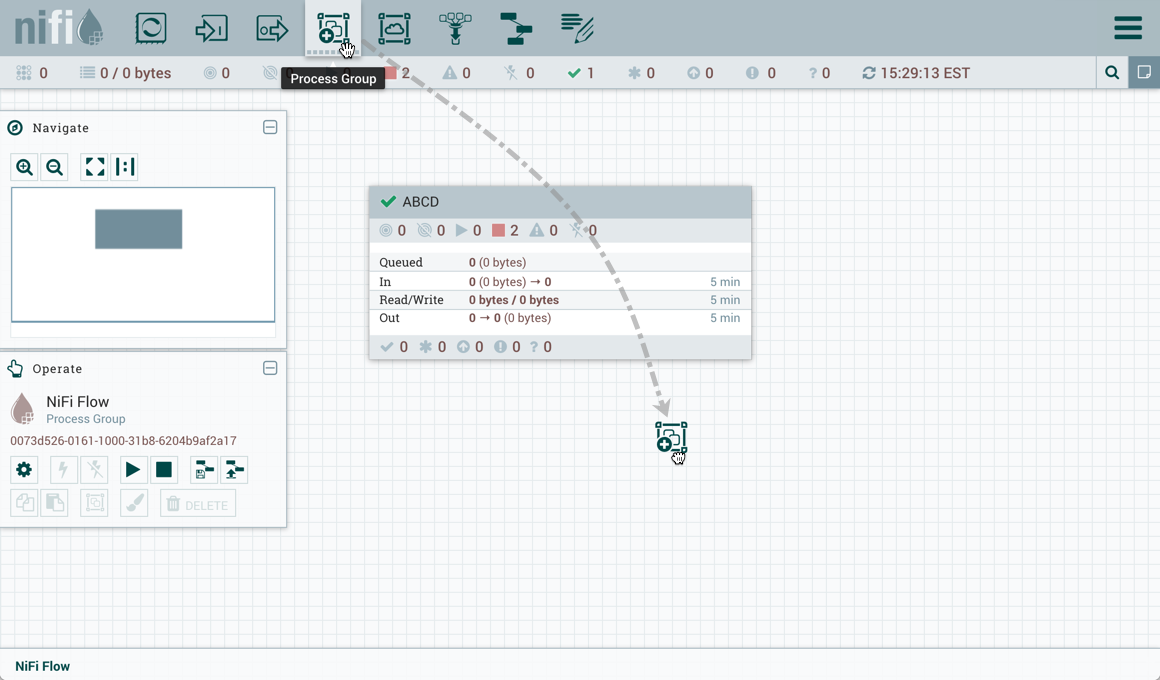Zoom in on the canvas

pos(25,167)
